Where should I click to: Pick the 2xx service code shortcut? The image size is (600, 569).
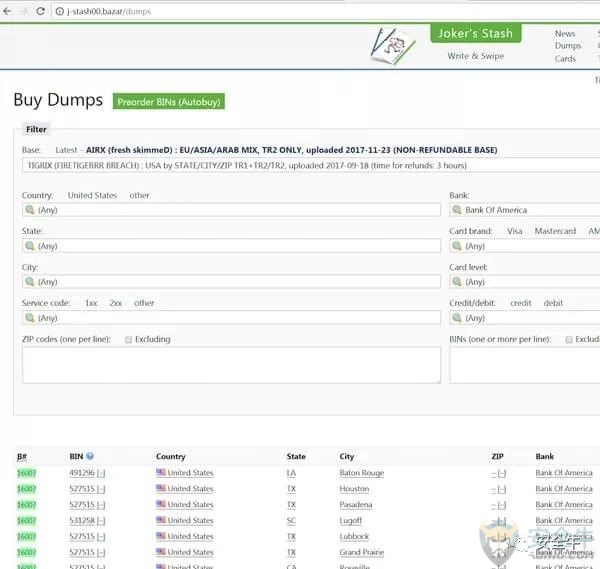click(116, 303)
